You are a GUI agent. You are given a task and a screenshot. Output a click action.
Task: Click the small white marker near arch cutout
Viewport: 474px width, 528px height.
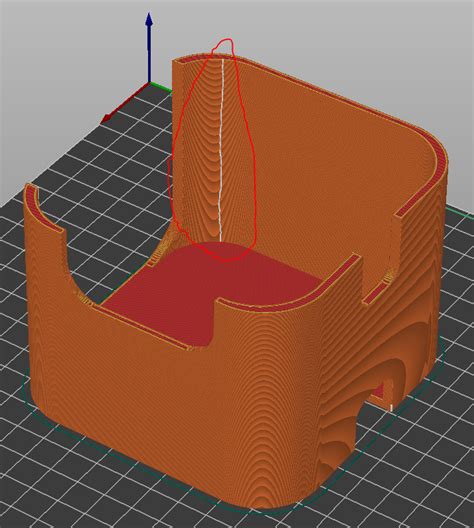click(x=392, y=408)
